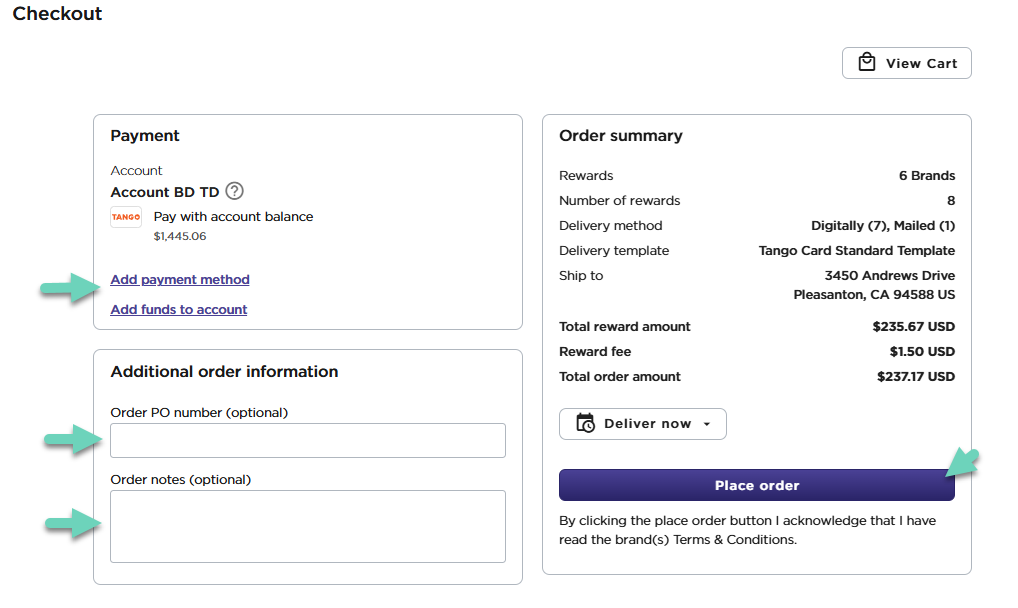Click the green arrow beside Add payment method
Screen dimensions: 1018x608
pyautogui.click(x=70, y=290)
